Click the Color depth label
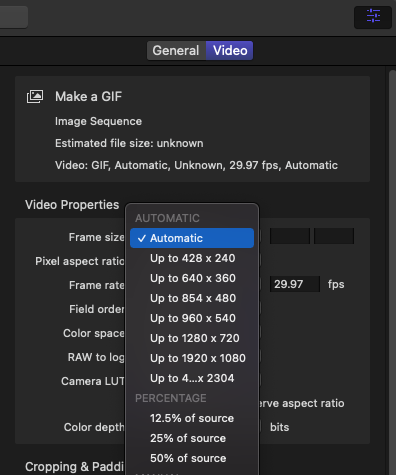Screen dimensions: 396x475 (x=94, y=427)
